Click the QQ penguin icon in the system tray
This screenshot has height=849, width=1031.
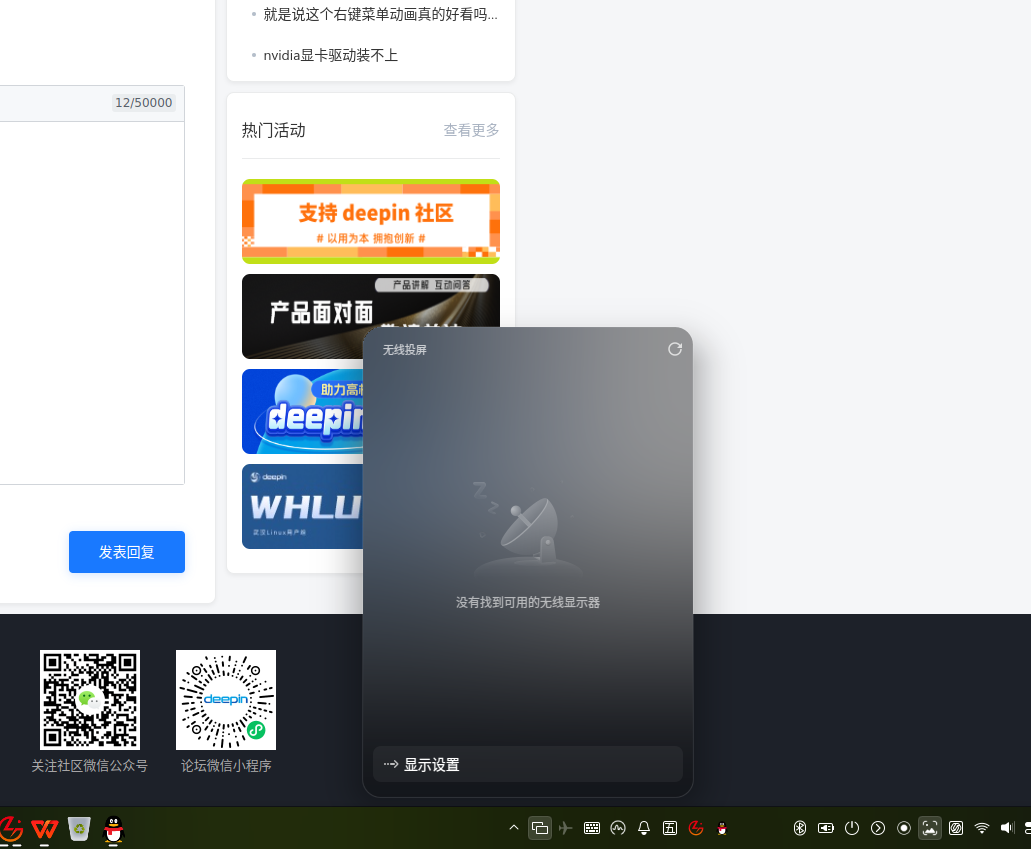point(722,828)
